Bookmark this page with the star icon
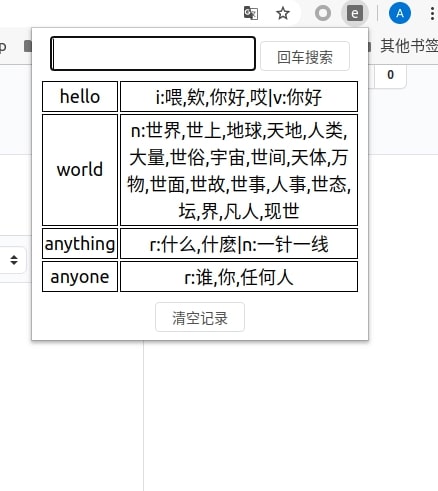Viewport: 438px width, 491px height. [283, 14]
